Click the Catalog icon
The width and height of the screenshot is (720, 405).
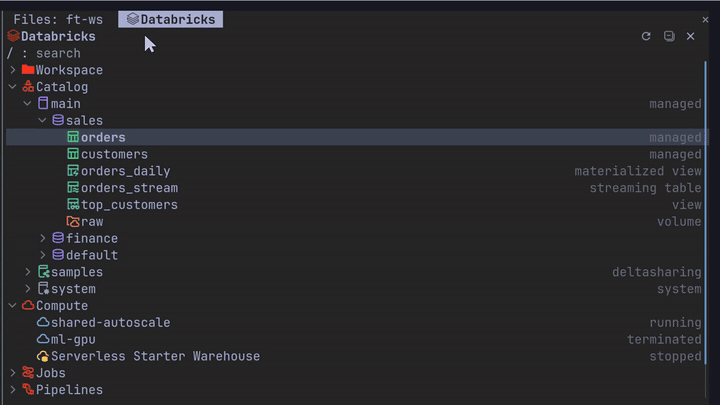point(28,86)
